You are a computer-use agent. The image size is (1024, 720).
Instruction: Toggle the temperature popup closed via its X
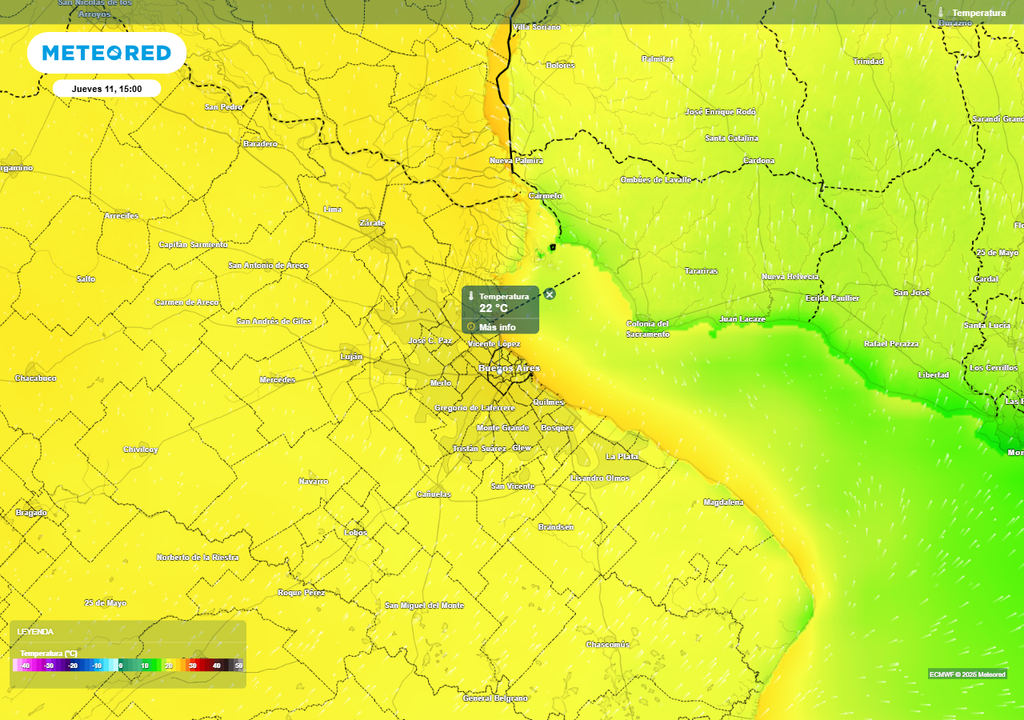tap(549, 294)
